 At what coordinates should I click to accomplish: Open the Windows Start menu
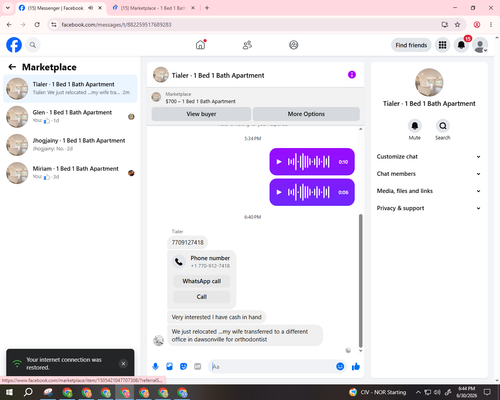(x=9, y=392)
